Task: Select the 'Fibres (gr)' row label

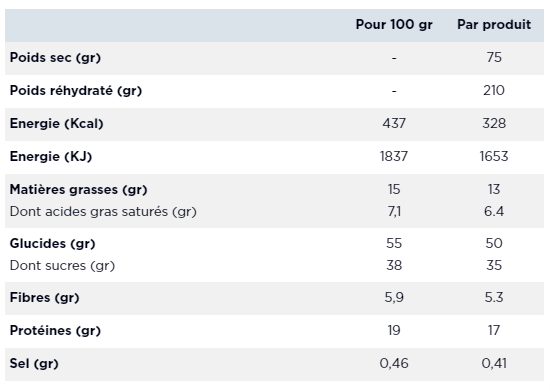Action: tap(45, 298)
